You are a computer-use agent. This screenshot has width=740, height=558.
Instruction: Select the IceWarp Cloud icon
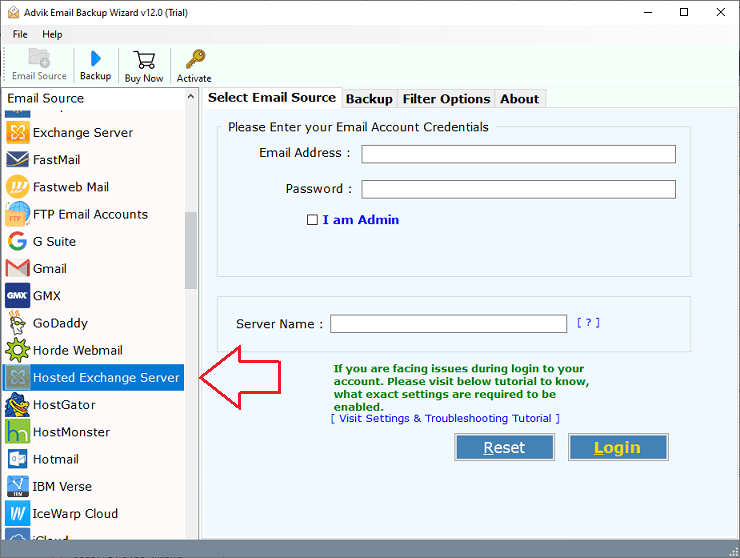click(x=18, y=513)
